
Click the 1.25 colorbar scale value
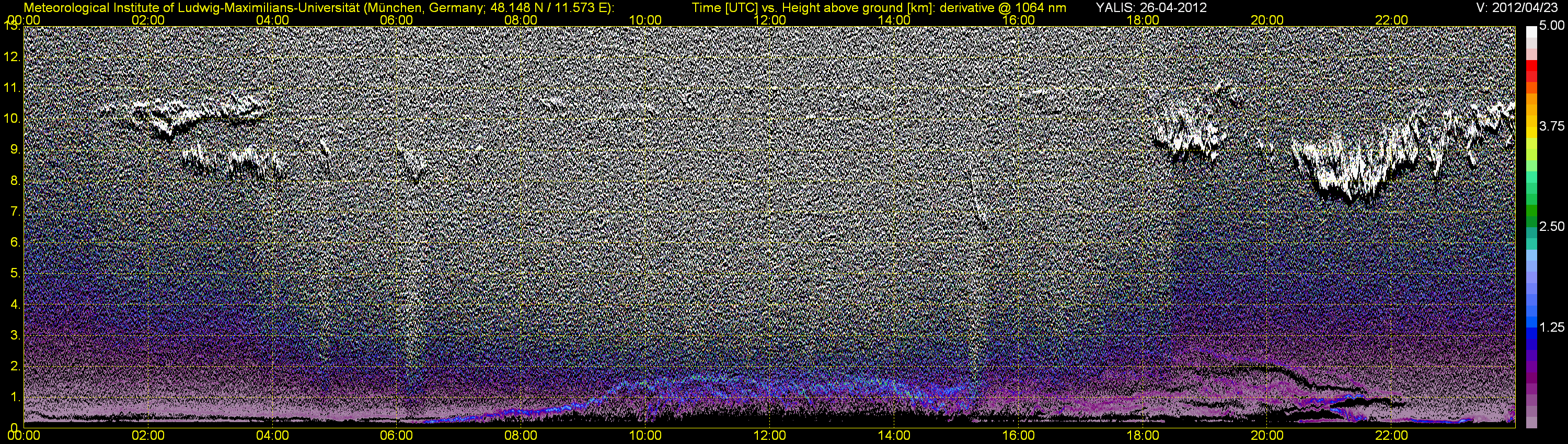(x=1552, y=327)
